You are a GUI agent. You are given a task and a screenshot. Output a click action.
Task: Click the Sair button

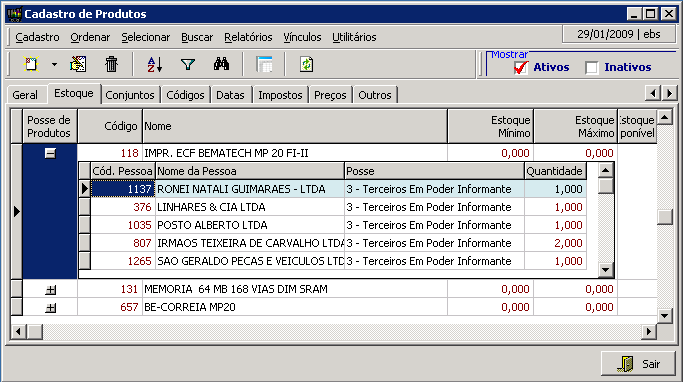tap(639, 363)
